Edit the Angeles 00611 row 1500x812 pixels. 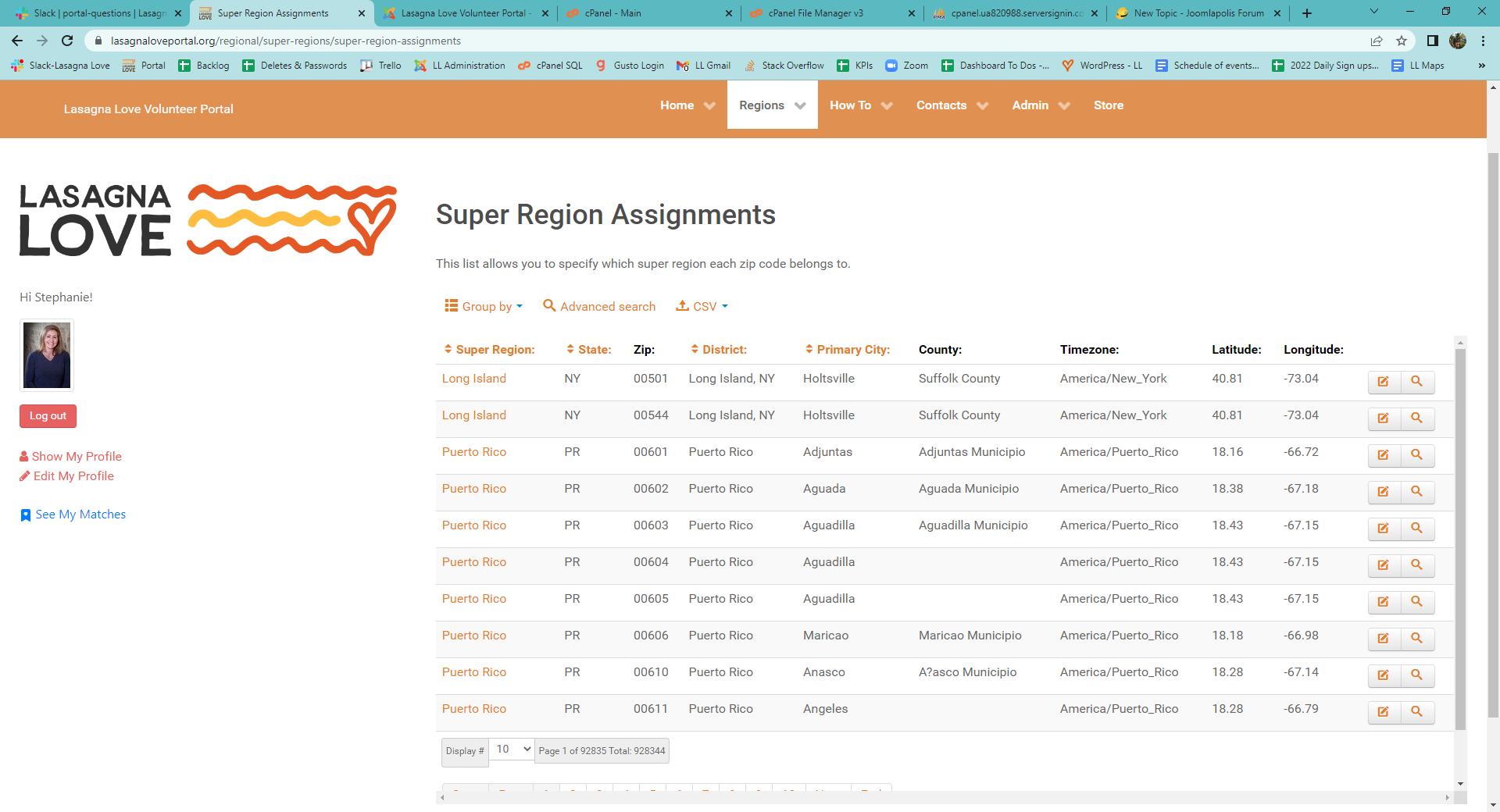tap(1384, 712)
